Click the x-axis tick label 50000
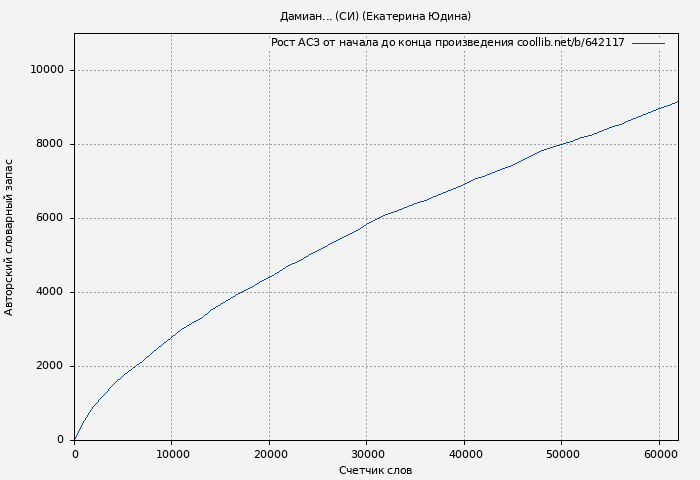 [x=561, y=454]
